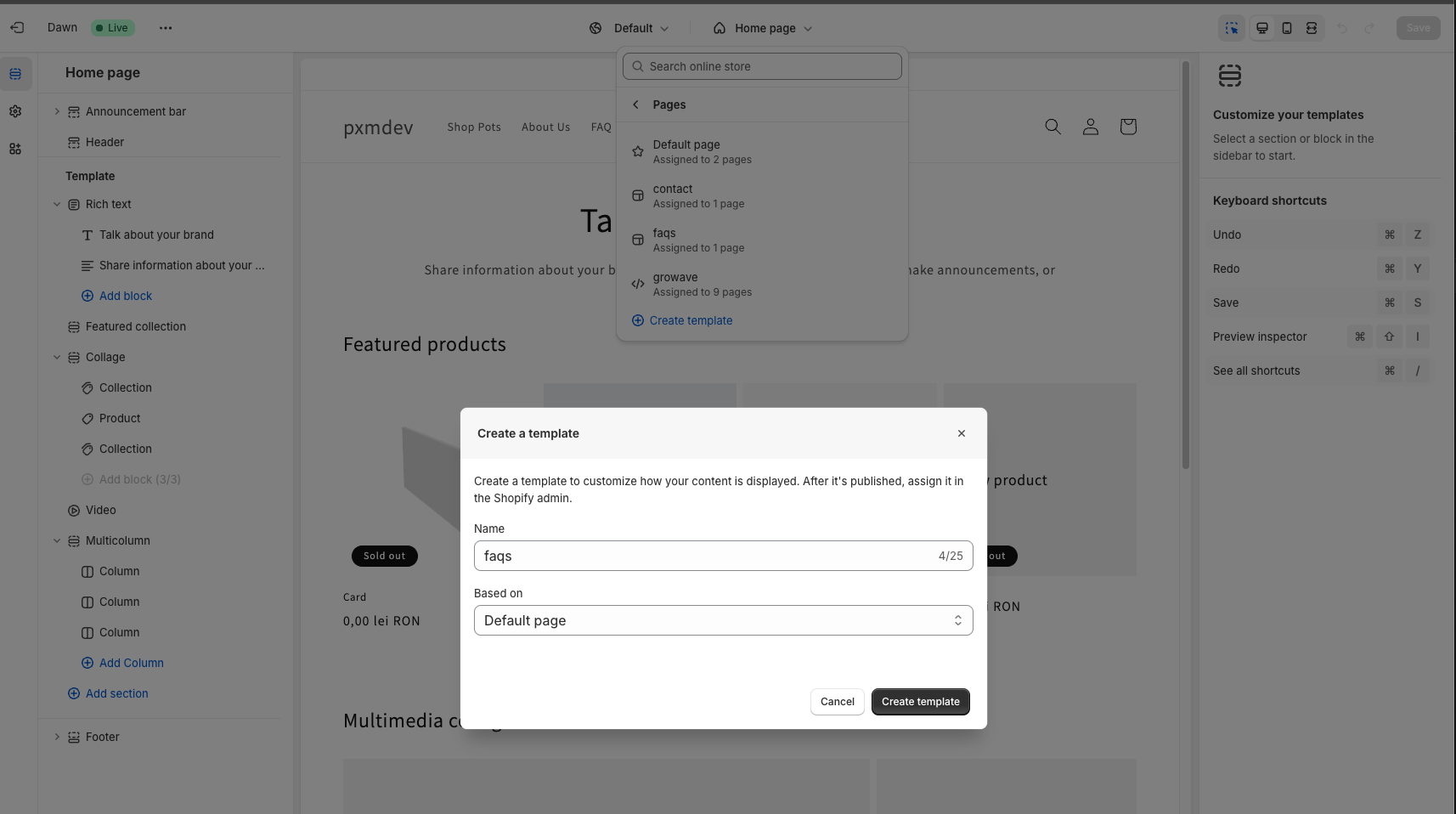Click the Video section icon
Image resolution: width=1456 pixels, height=814 pixels.
pyautogui.click(x=74, y=511)
